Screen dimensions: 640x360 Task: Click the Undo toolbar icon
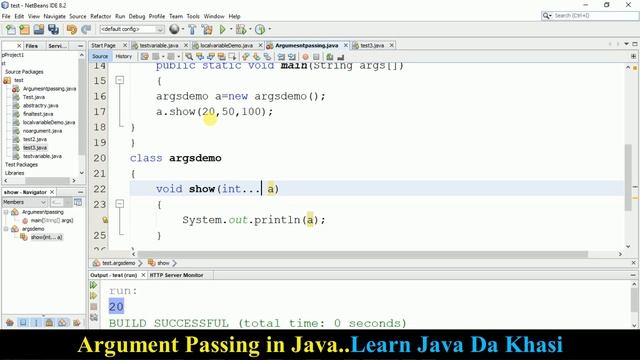[71, 29]
